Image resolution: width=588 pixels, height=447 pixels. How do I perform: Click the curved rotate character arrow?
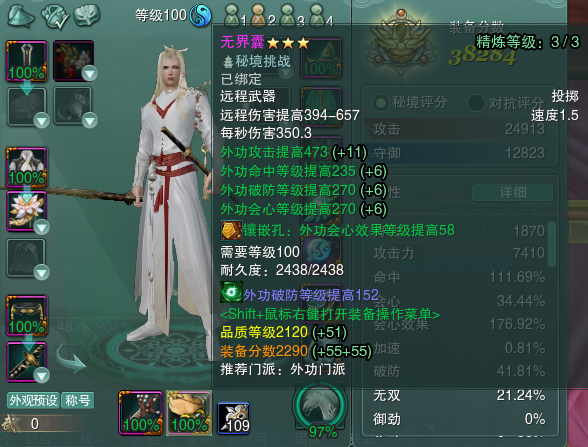(70, 358)
